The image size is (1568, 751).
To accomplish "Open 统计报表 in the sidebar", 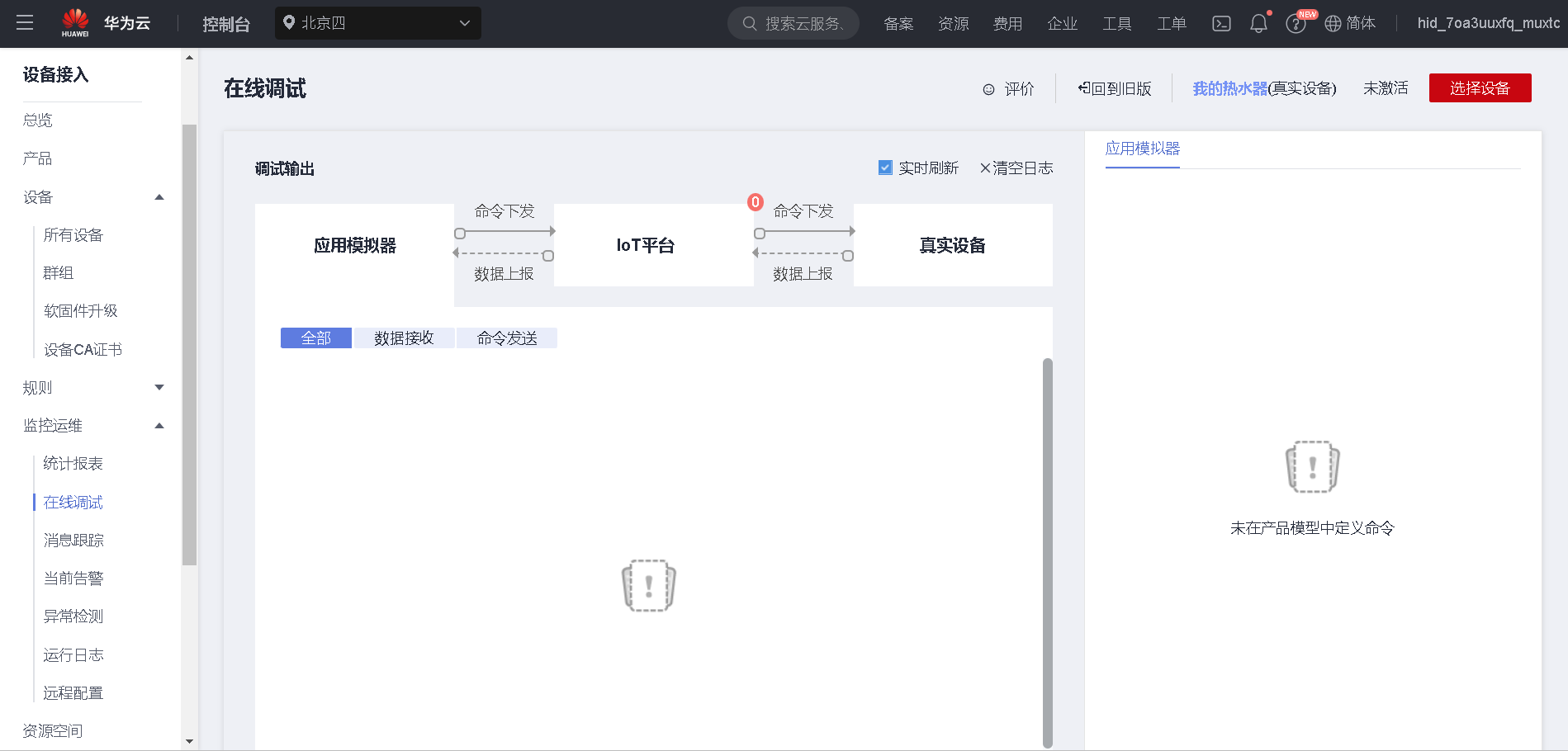I will [x=73, y=464].
